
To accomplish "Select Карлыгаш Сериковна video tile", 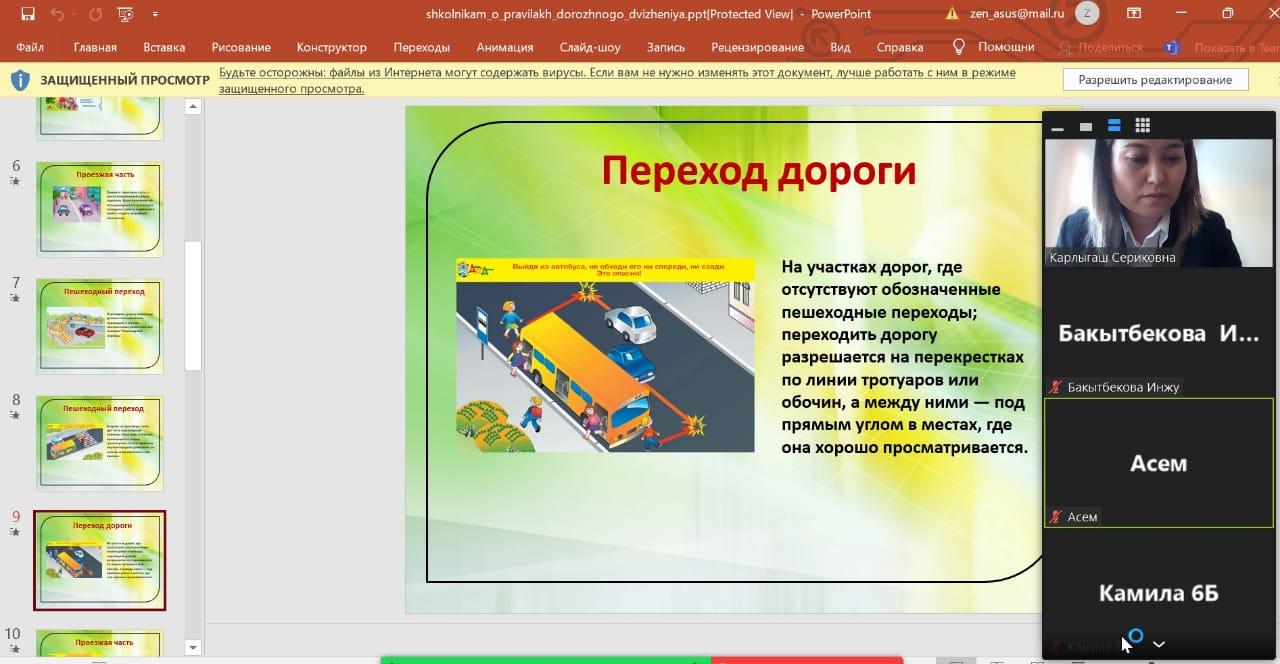I will coord(1159,203).
